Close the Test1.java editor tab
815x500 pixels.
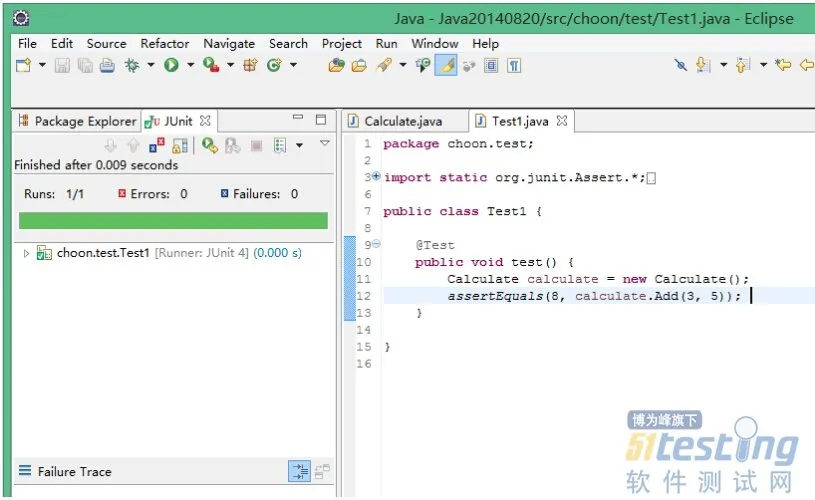(x=562, y=121)
